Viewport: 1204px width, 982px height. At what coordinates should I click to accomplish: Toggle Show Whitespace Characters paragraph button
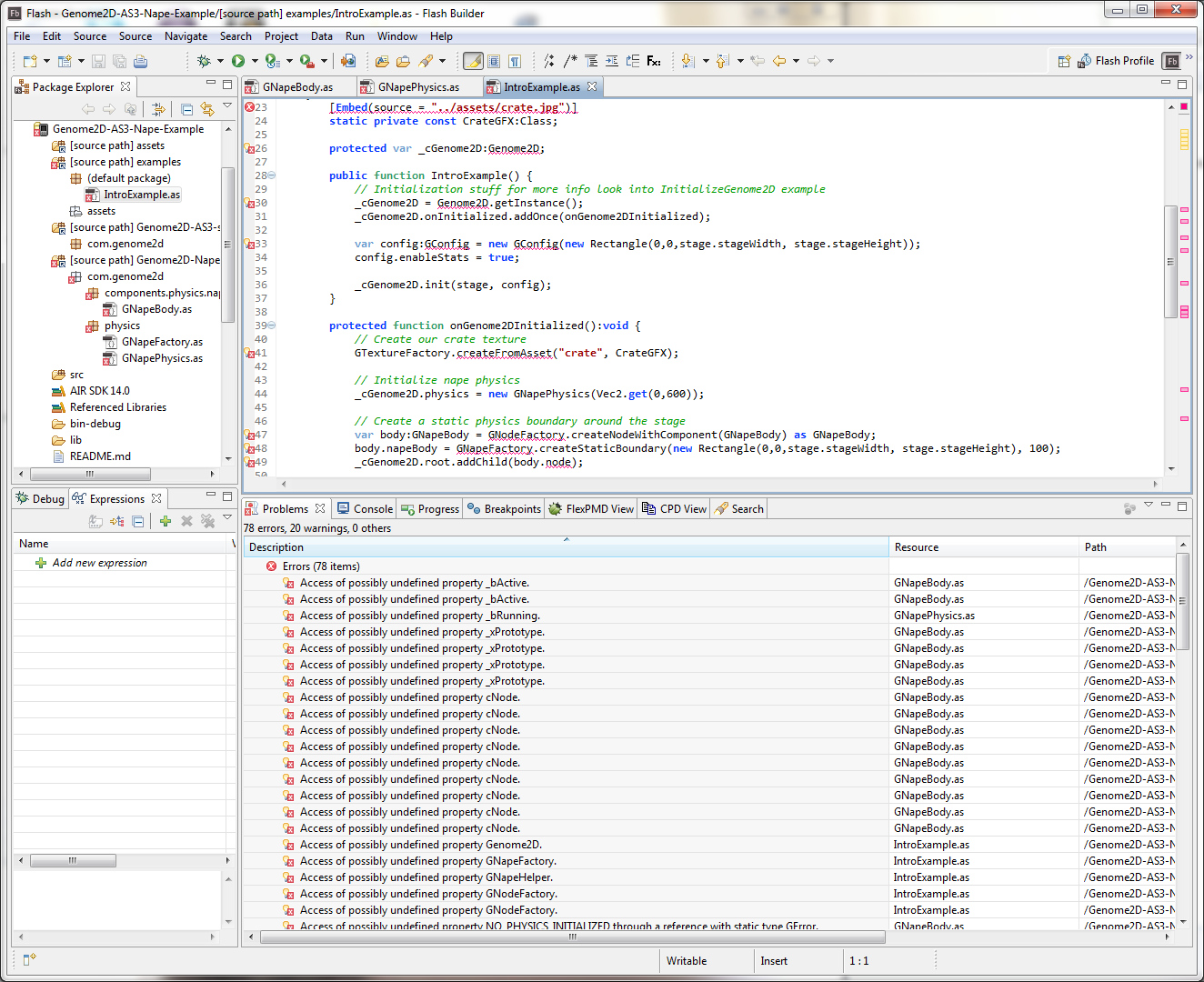[515, 61]
